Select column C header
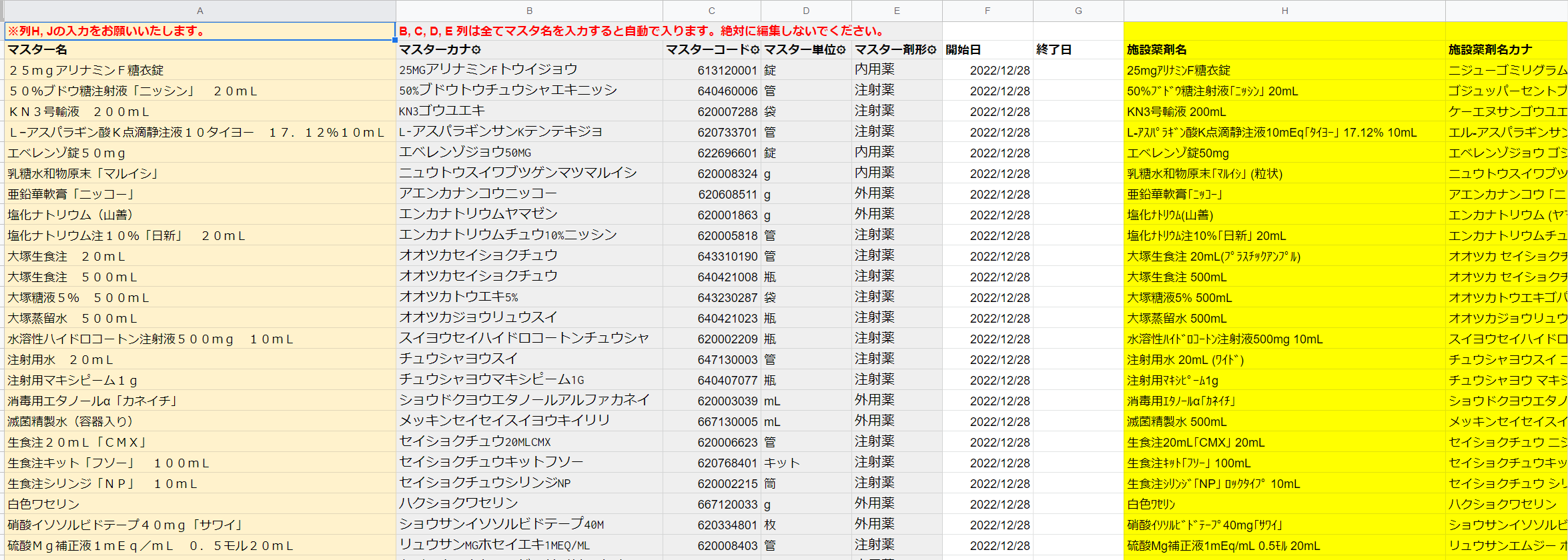1568x560 pixels. 712,11
